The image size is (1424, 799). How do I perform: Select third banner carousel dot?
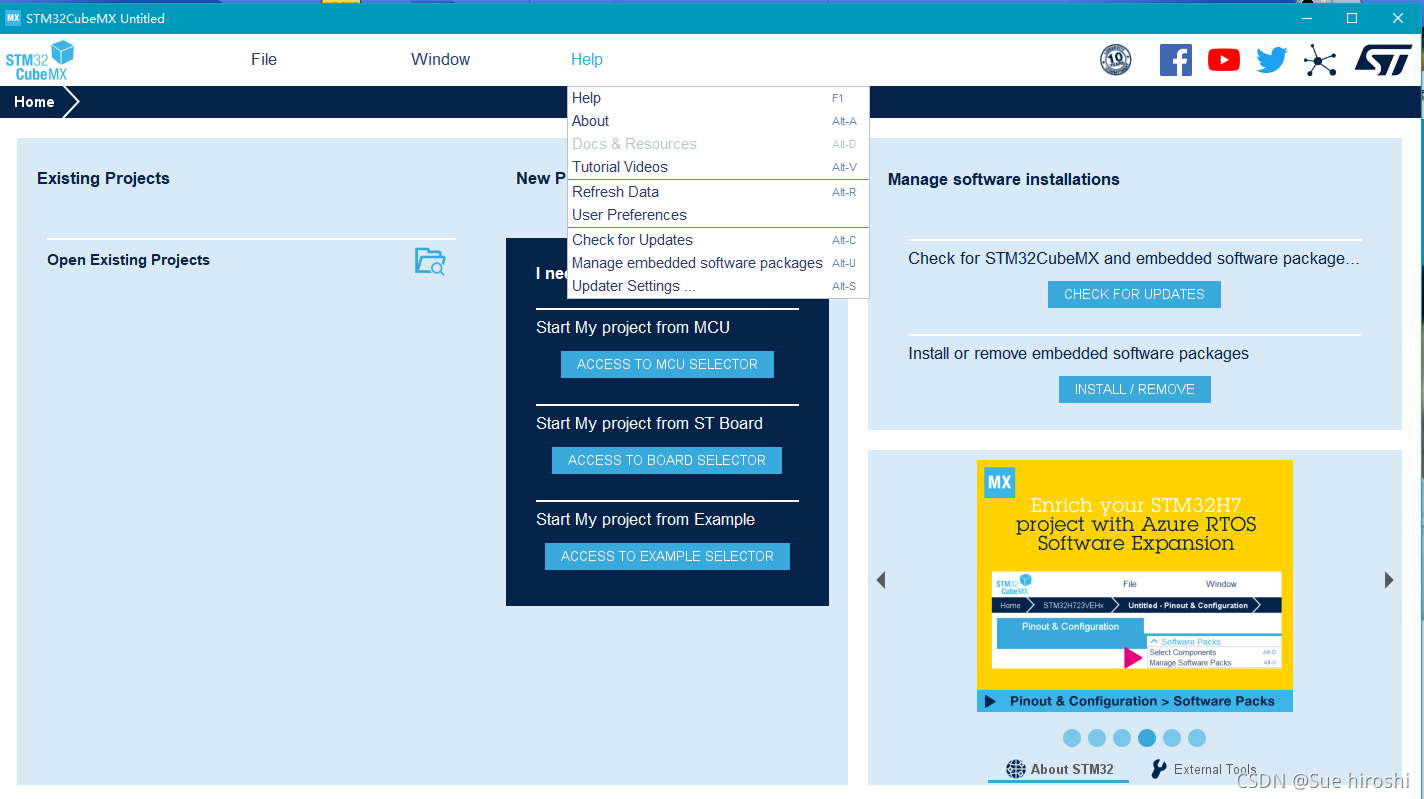click(x=1122, y=738)
